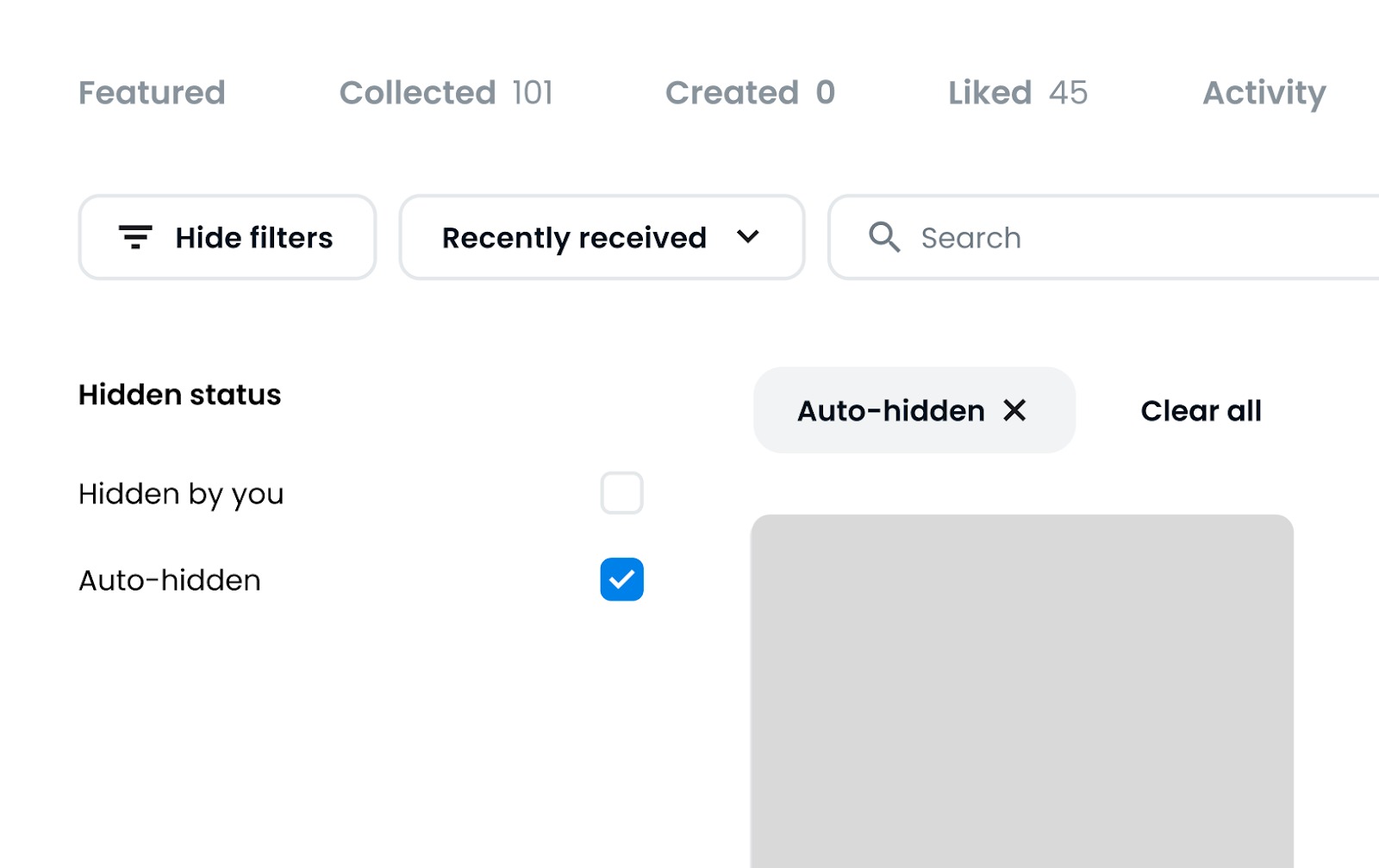Click the Auto-hidden chip label text

[890, 410]
